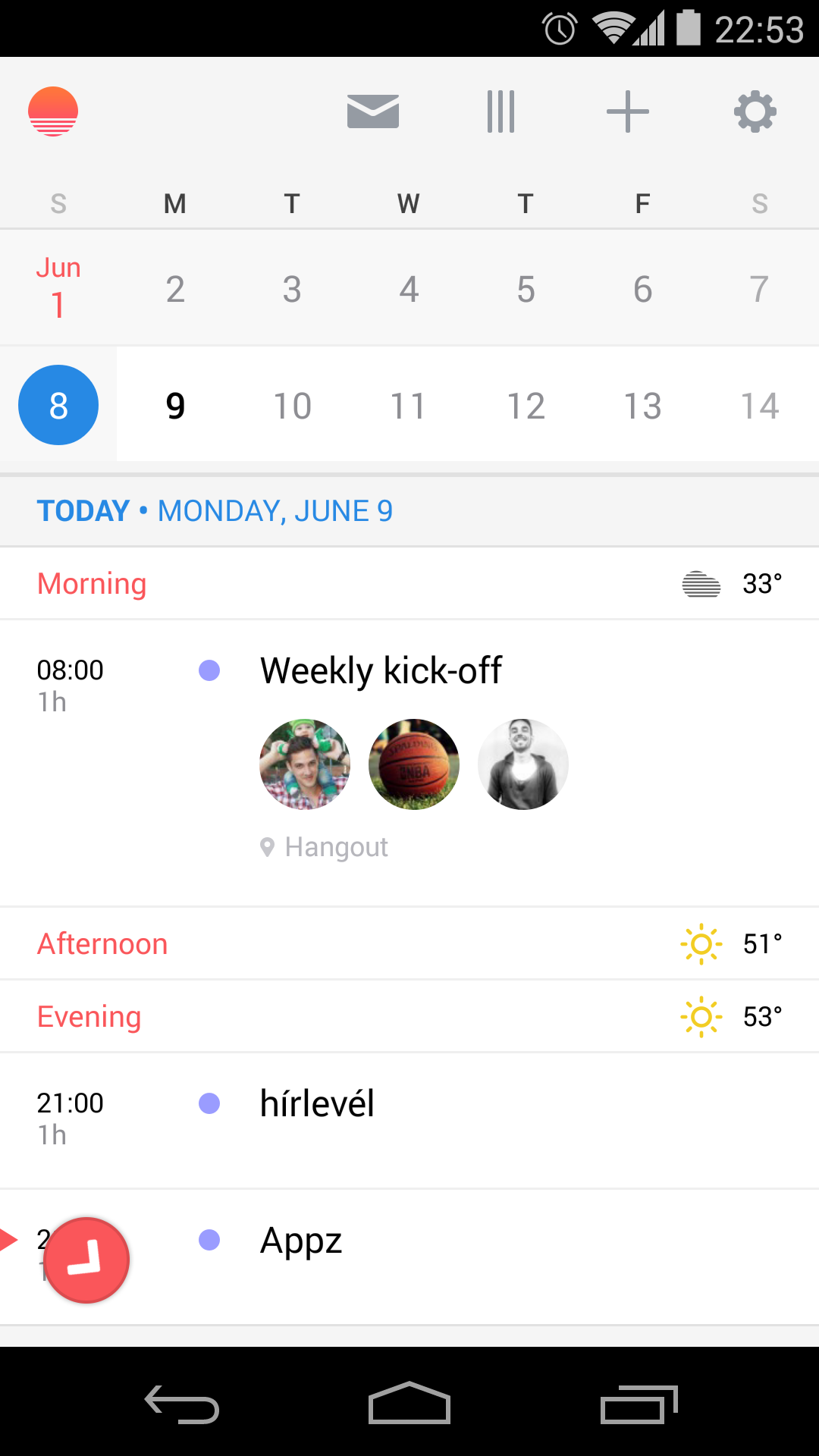819x1456 pixels.
Task: Open the recent apps button
Action: (x=639, y=1404)
